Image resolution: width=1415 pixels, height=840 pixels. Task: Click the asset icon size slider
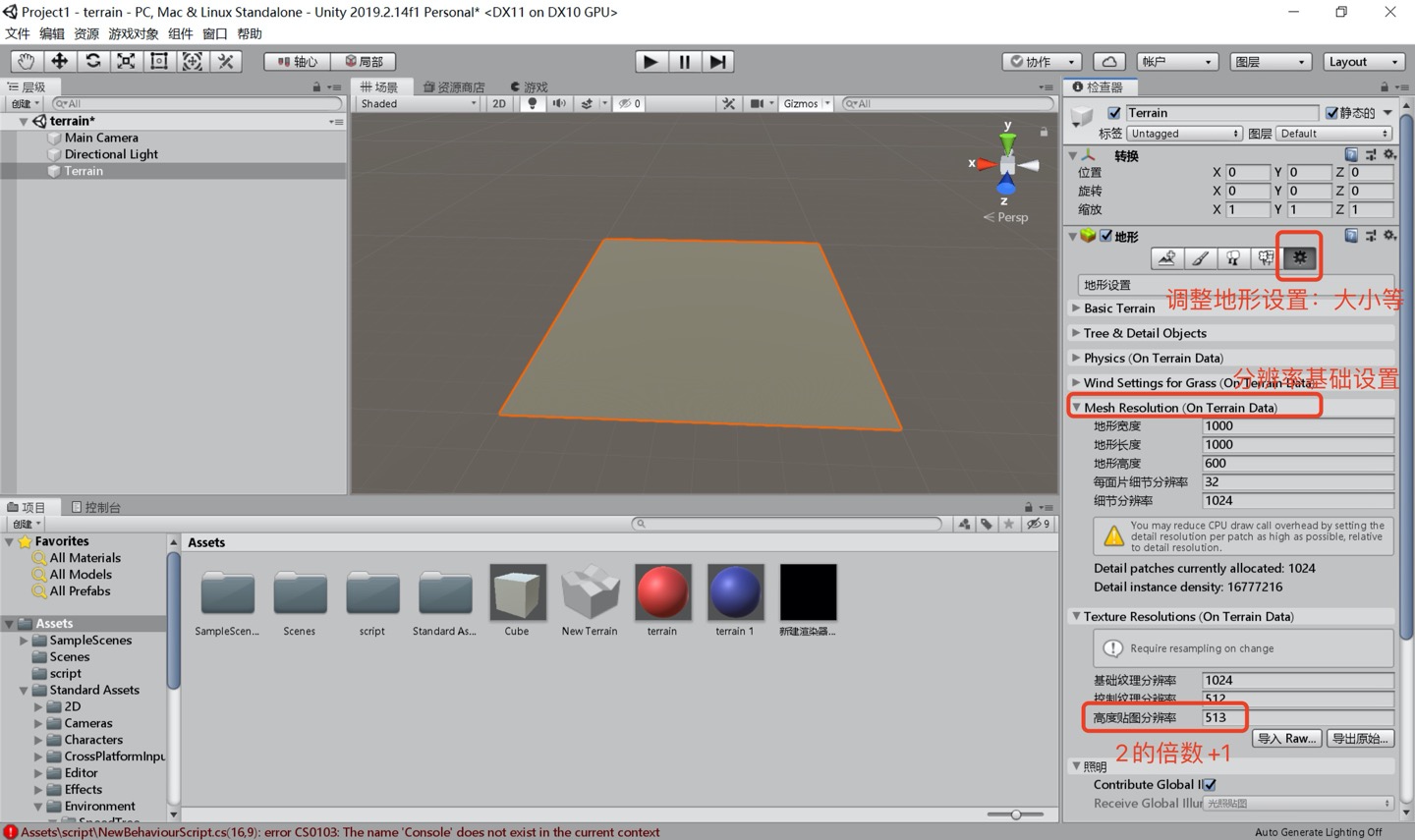pyautogui.click(x=1015, y=814)
